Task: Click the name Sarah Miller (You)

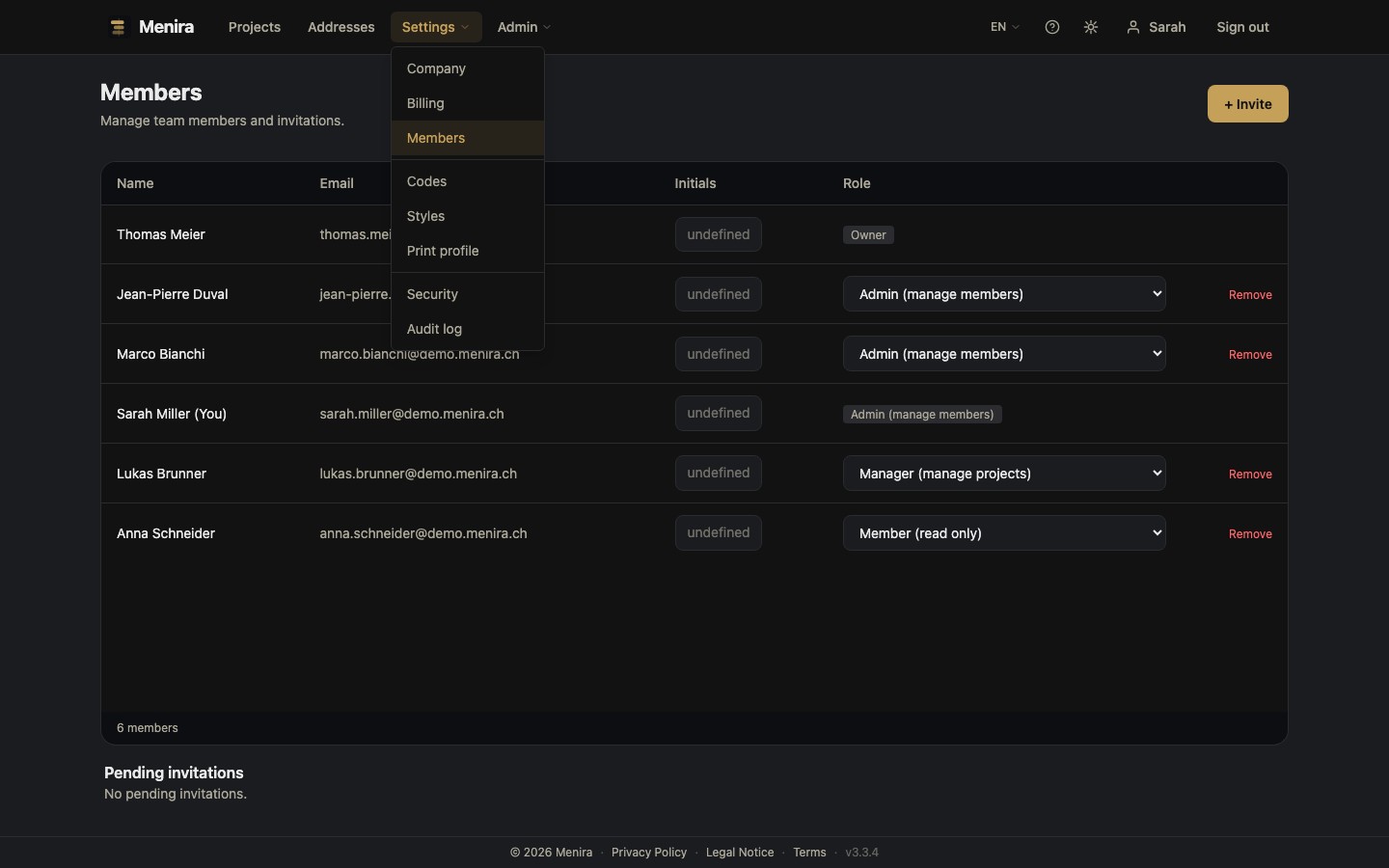Action: point(172,414)
